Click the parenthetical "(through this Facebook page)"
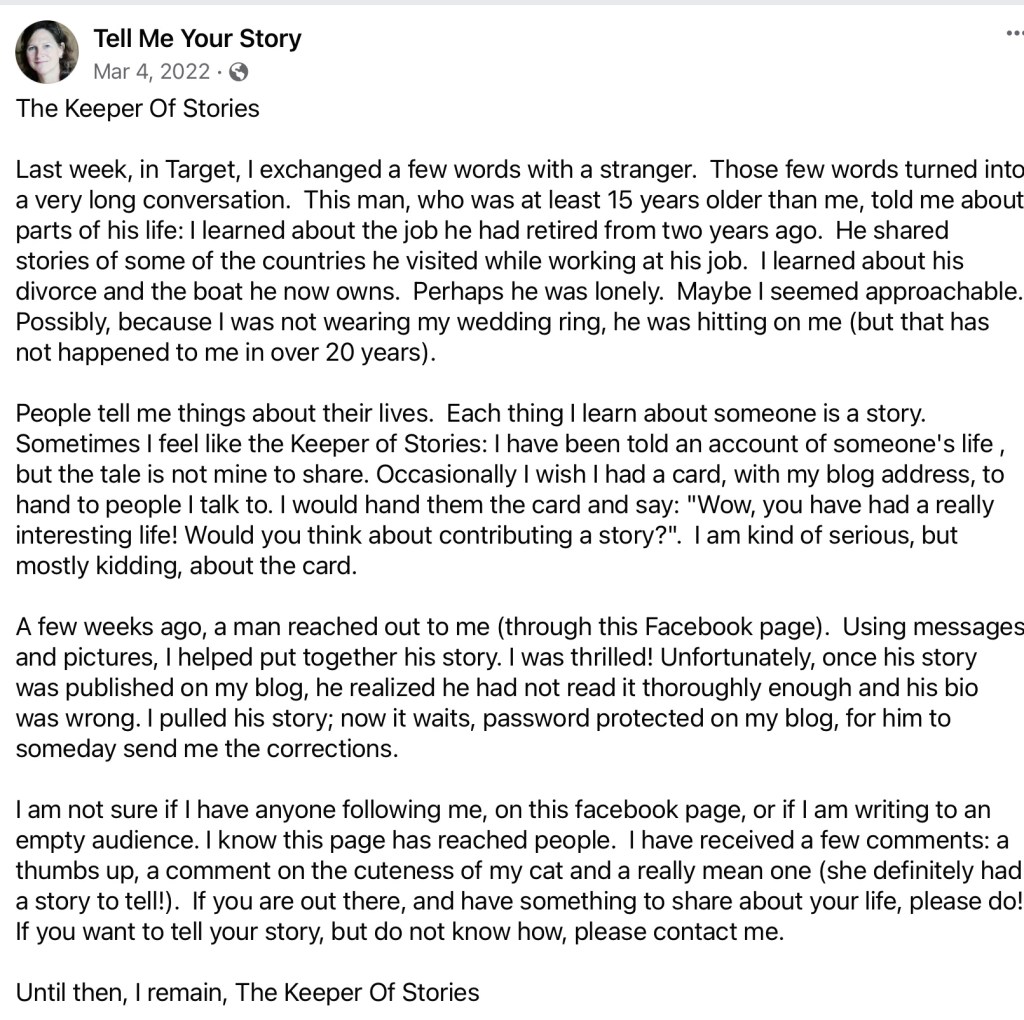 pyautogui.click(x=665, y=627)
